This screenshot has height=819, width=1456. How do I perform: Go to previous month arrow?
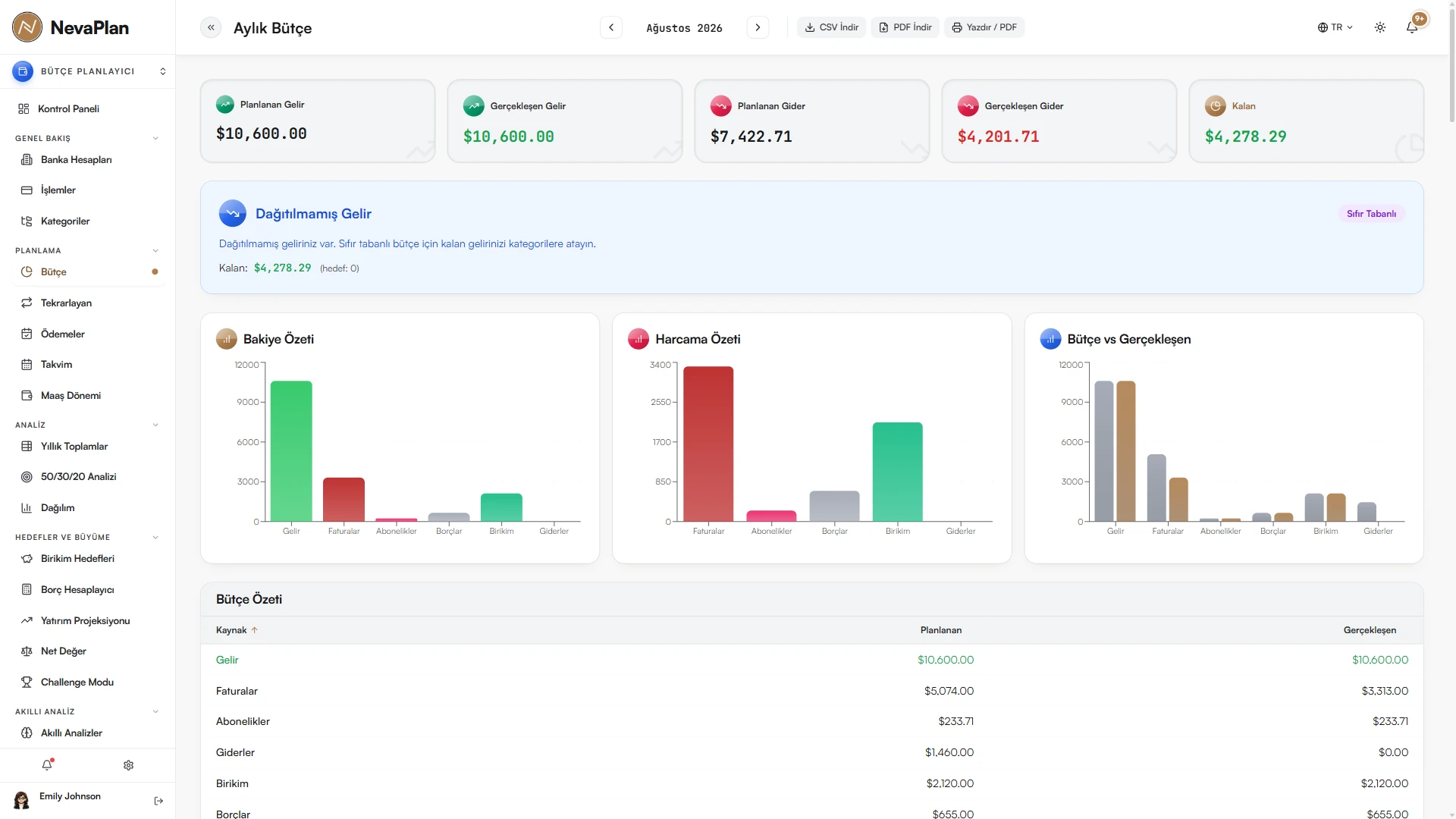[611, 28]
